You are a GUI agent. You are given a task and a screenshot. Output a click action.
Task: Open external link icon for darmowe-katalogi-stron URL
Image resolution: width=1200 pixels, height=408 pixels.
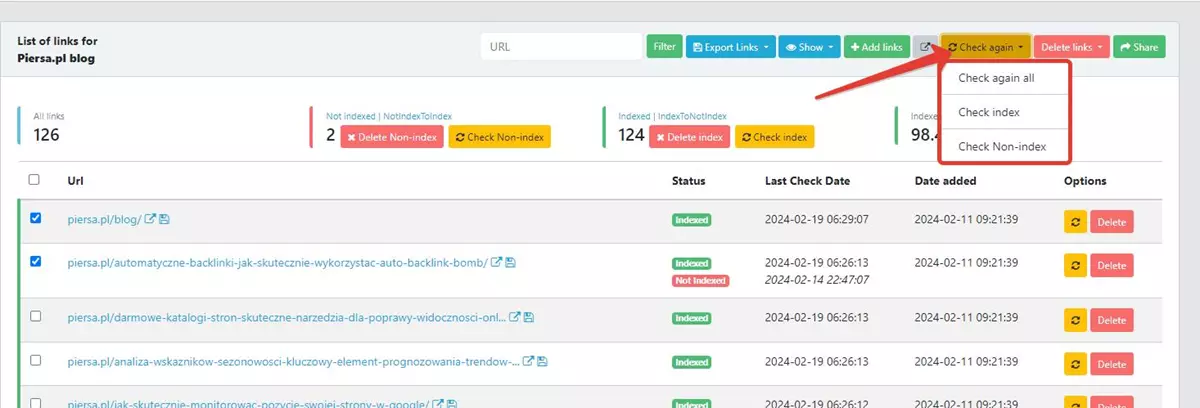515,317
